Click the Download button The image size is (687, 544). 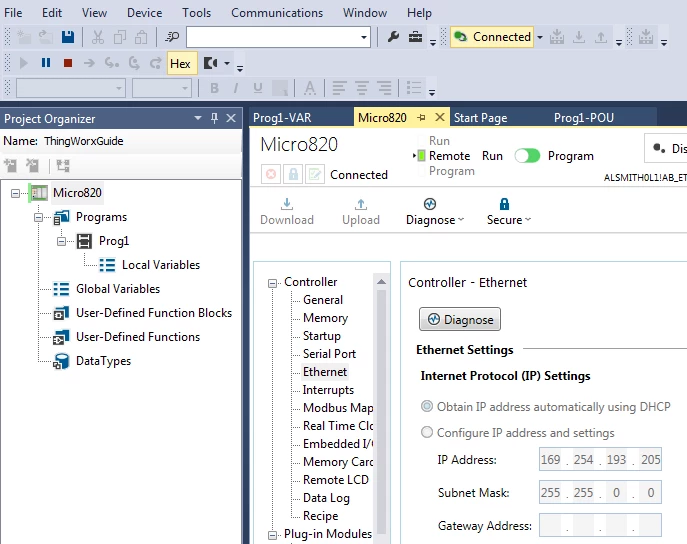point(287,212)
